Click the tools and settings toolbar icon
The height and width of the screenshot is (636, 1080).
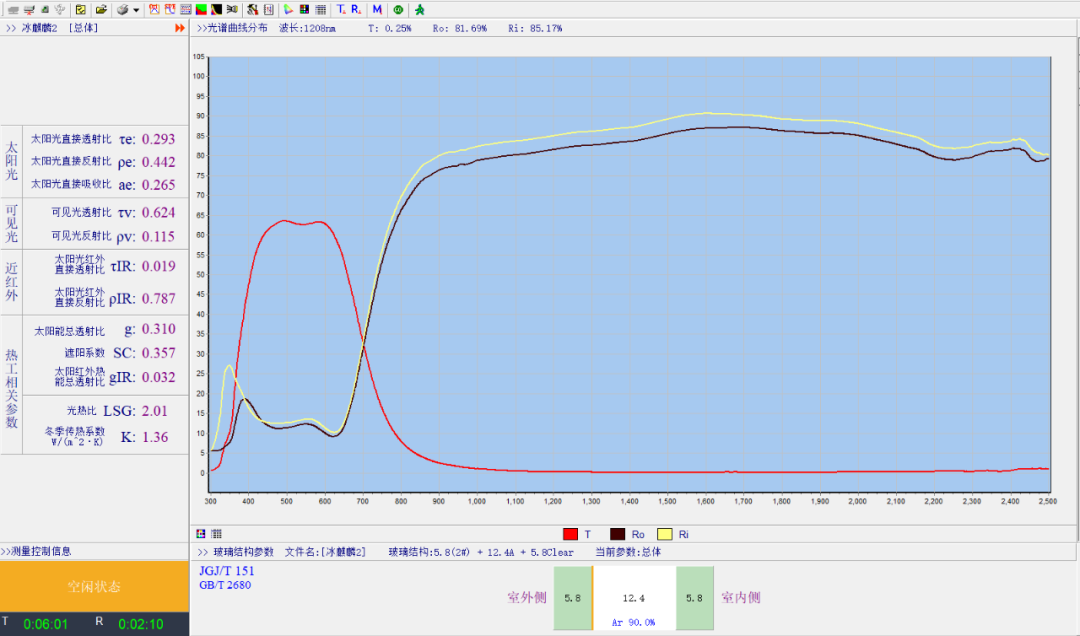point(252,10)
